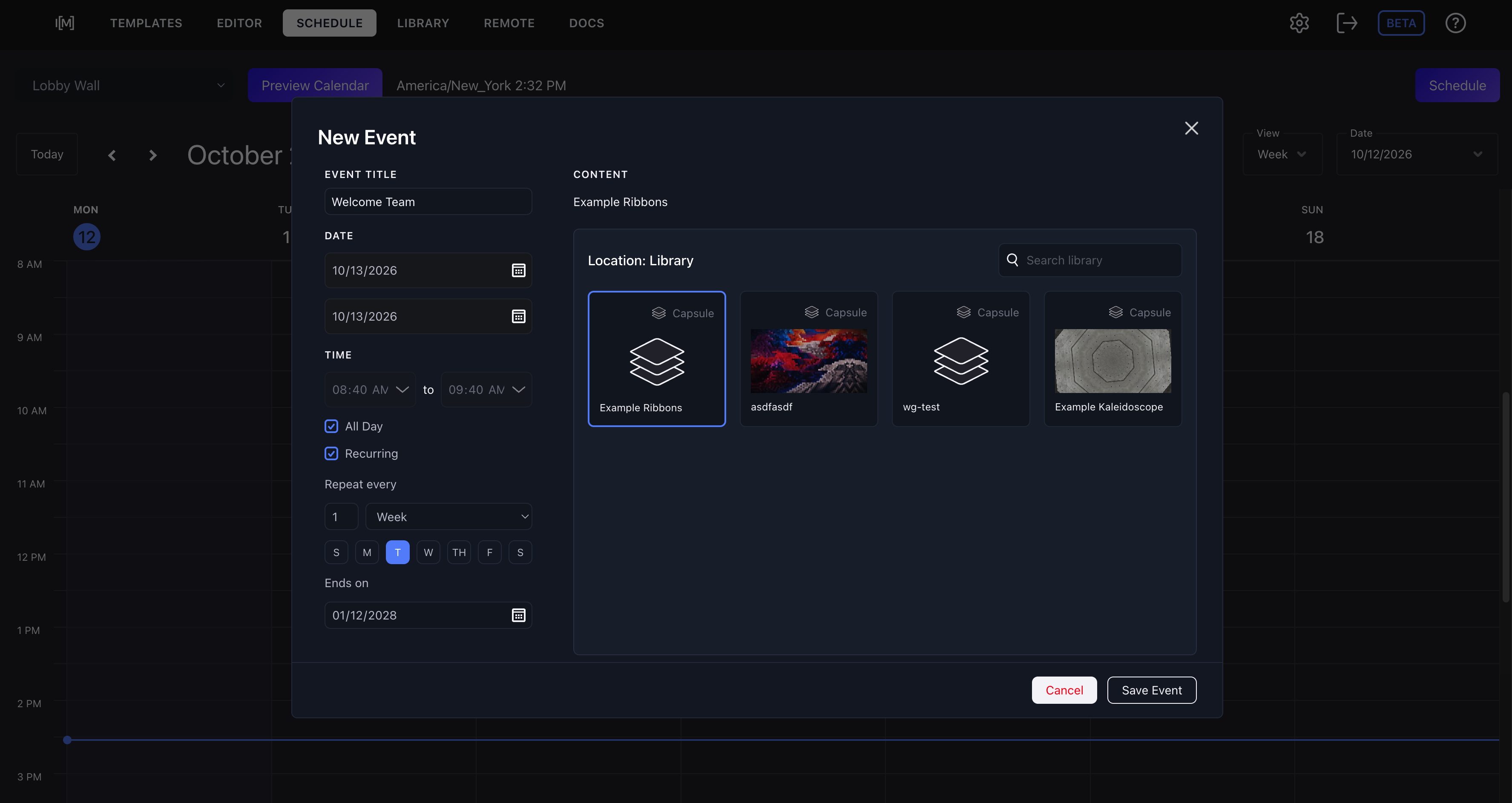This screenshot has height=803, width=1512.
Task: Switch to the Remote tab
Action: click(x=509, y=23)
